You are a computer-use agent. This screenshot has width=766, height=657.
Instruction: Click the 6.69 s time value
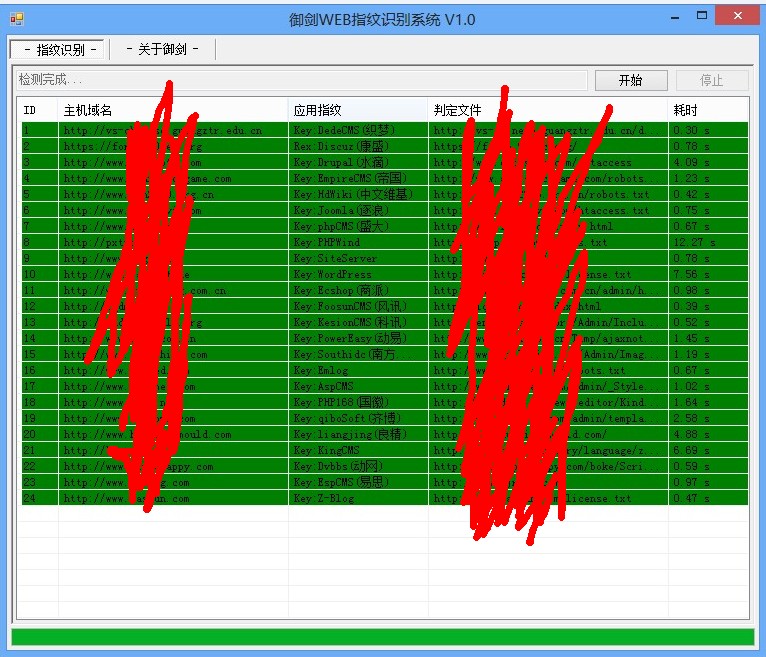pyautogui.click(x=691, y=450)
